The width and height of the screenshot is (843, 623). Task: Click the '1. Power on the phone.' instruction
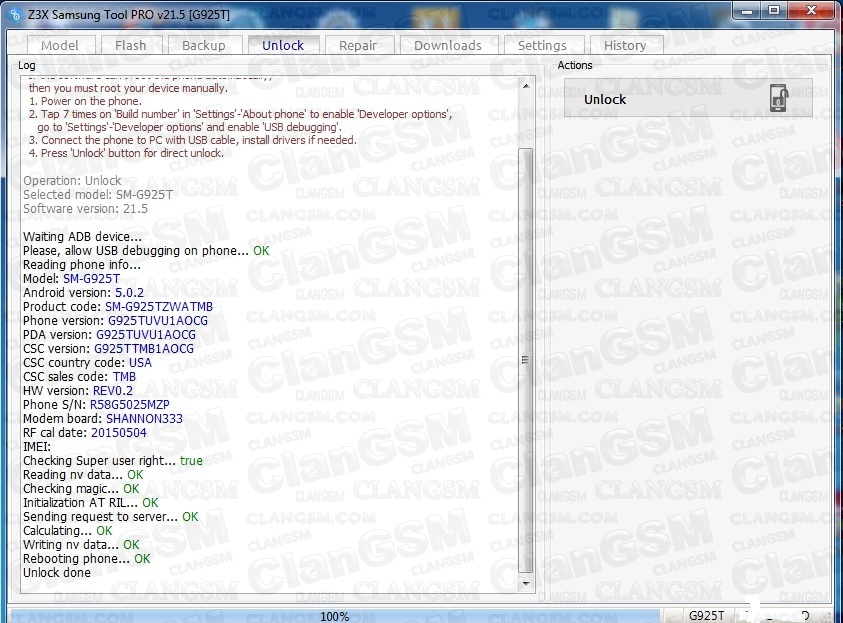point(85,101)
